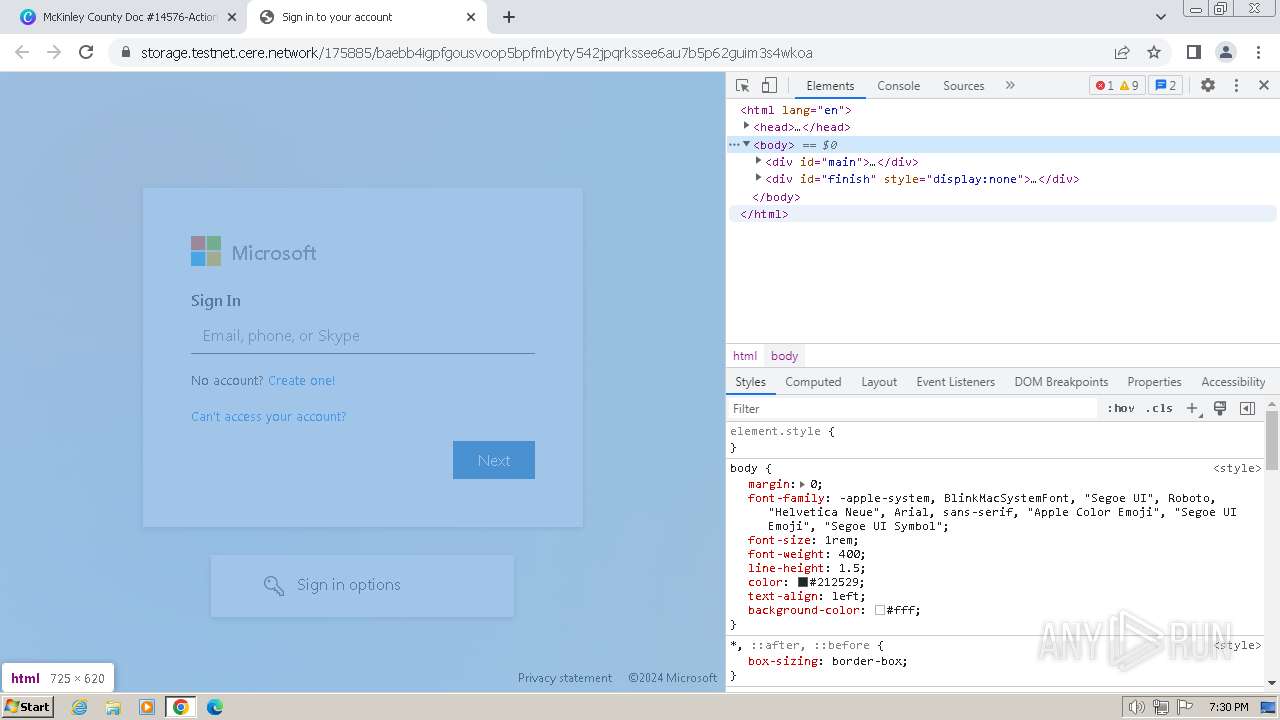Toggle the .cls element classes panel
The image size is (1280, 720).
(1159, 408)
